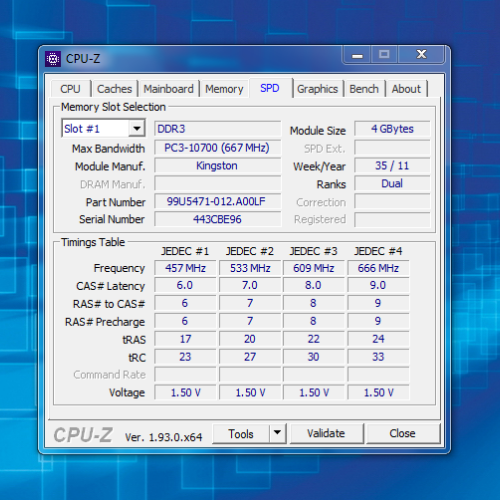This screenshot has height=500, width=500.
Task: Go to the Mainboard tab
Action: tap(168, 89)
